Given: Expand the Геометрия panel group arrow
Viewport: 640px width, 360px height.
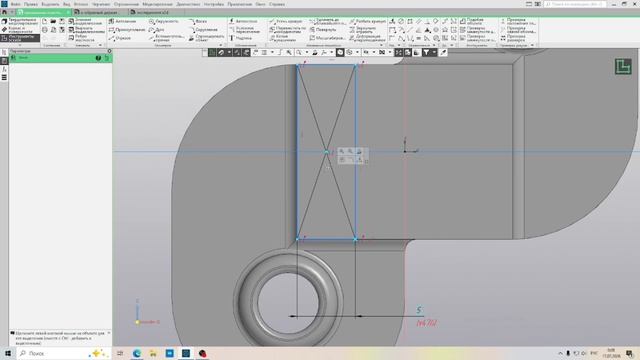Looking at the screenshot, I should [x=221, y=45].
